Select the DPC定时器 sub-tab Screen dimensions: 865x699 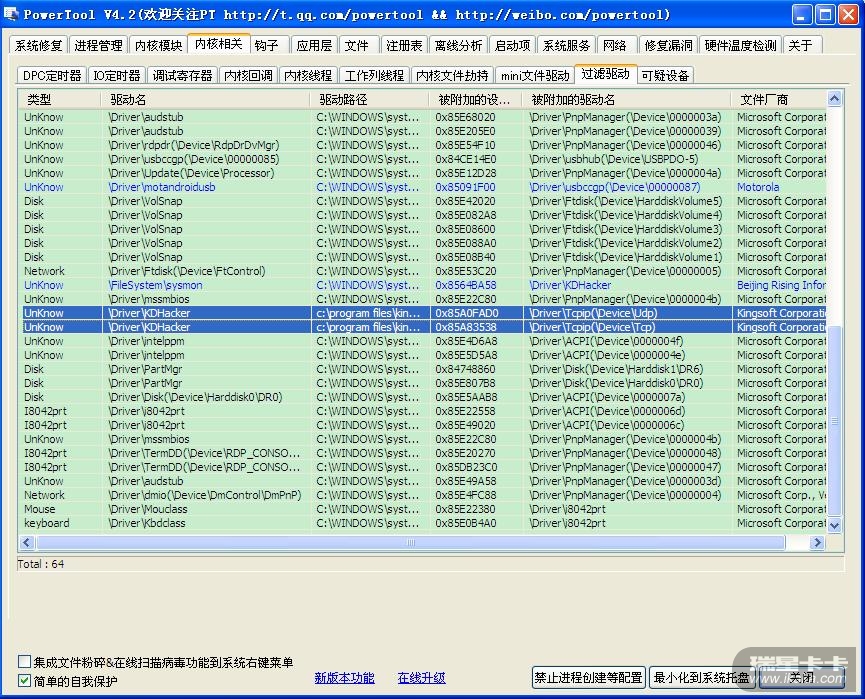click(x=52, y=75)
